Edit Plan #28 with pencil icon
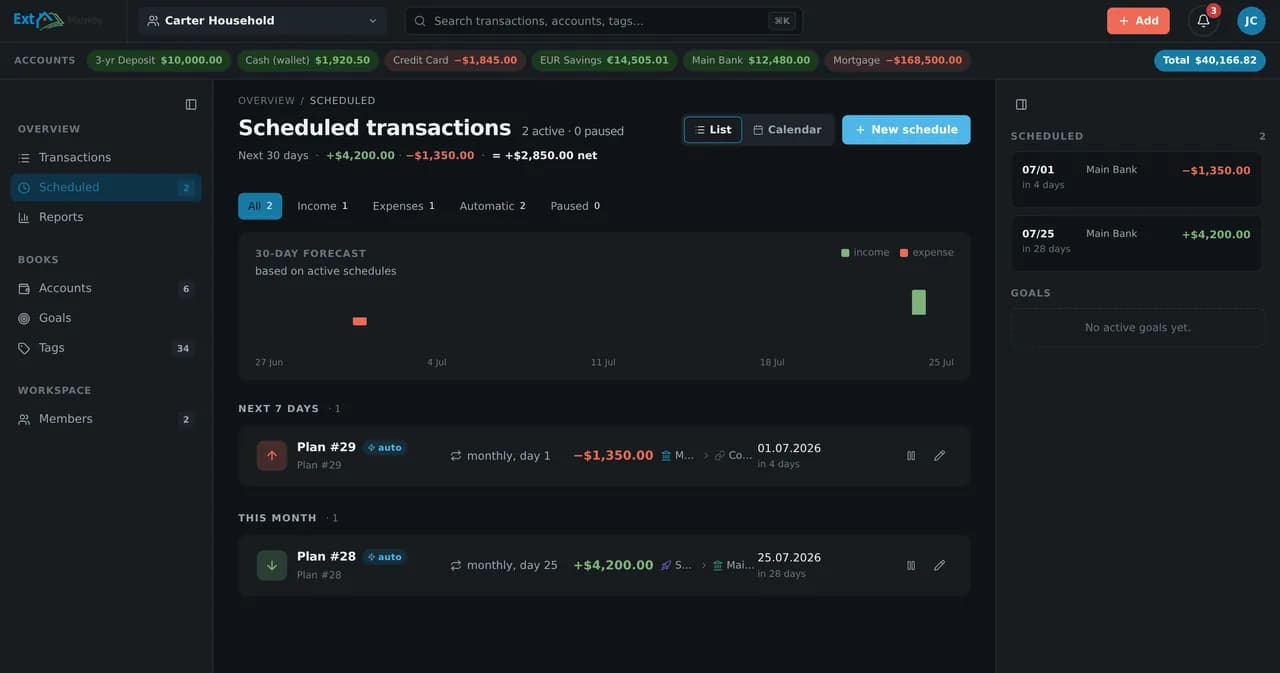The image size is (1280, 673). [x=939, y=565]
